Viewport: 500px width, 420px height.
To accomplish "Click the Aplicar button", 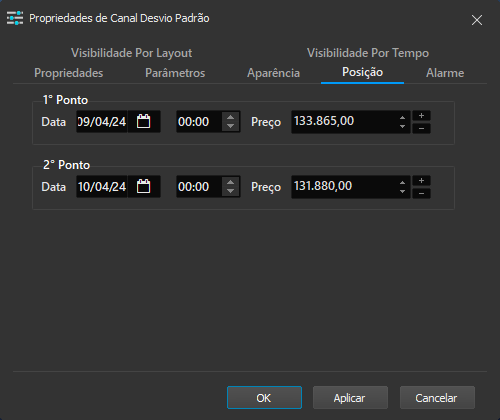I will click(x=350, y=398).
